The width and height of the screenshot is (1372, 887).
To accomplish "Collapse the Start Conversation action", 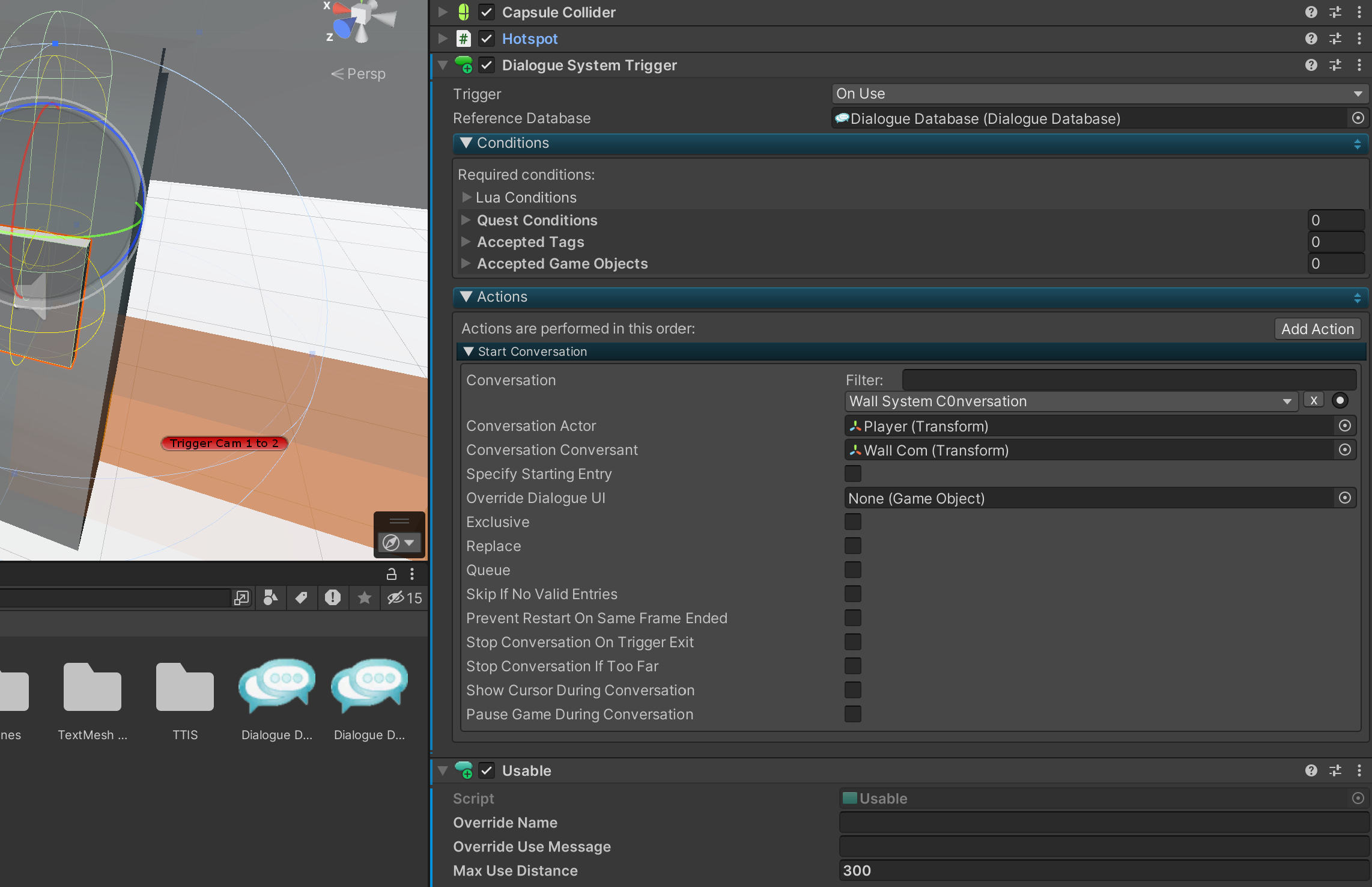I will pos(469,352).
